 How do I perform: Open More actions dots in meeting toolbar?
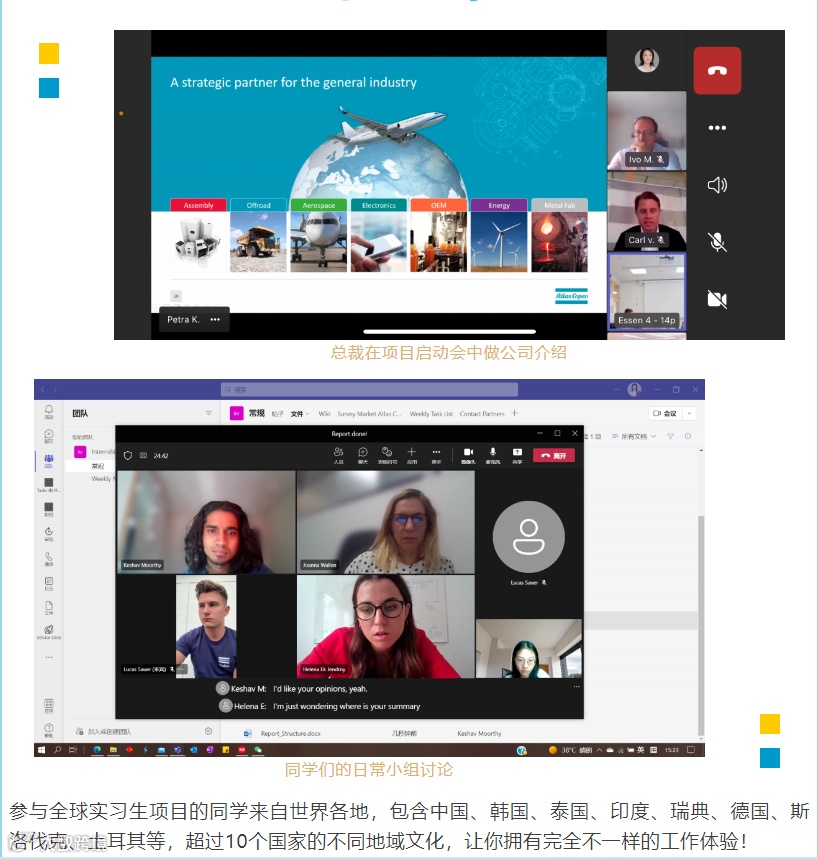pyautogui.click(x=436, y=455)
